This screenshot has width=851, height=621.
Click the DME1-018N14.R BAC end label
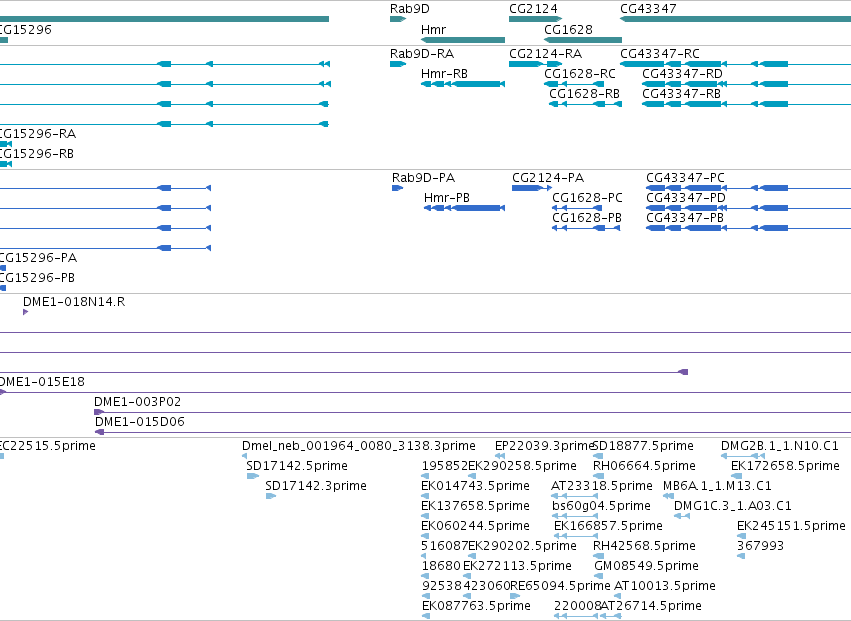click(74, 302)
